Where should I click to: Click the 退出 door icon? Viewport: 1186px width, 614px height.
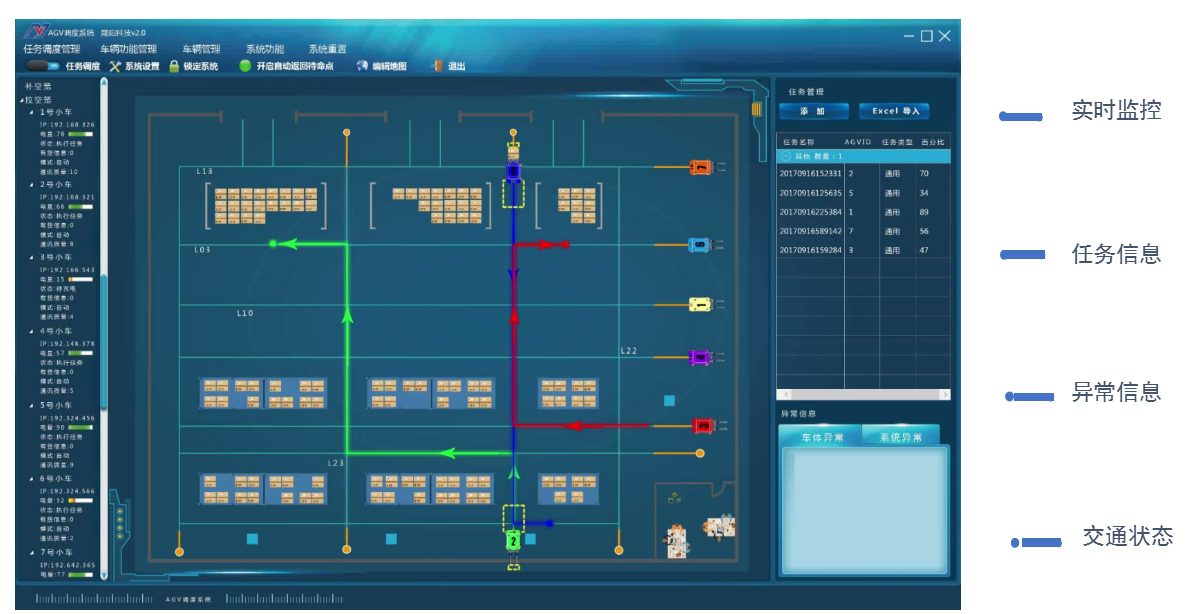[x=437, y=66]
